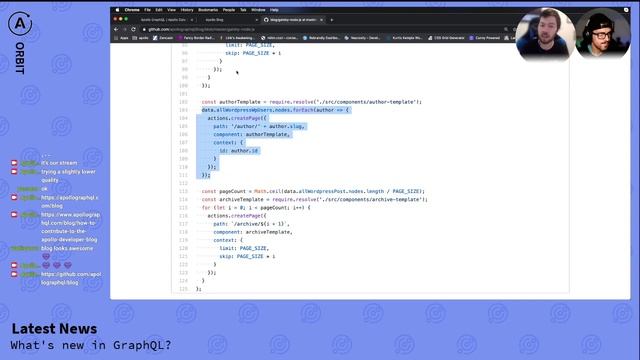The image size is (640, 360).
Task: Click code line "const archiveTemplate = require.resolve"
Action: click(x=314, y=199)
